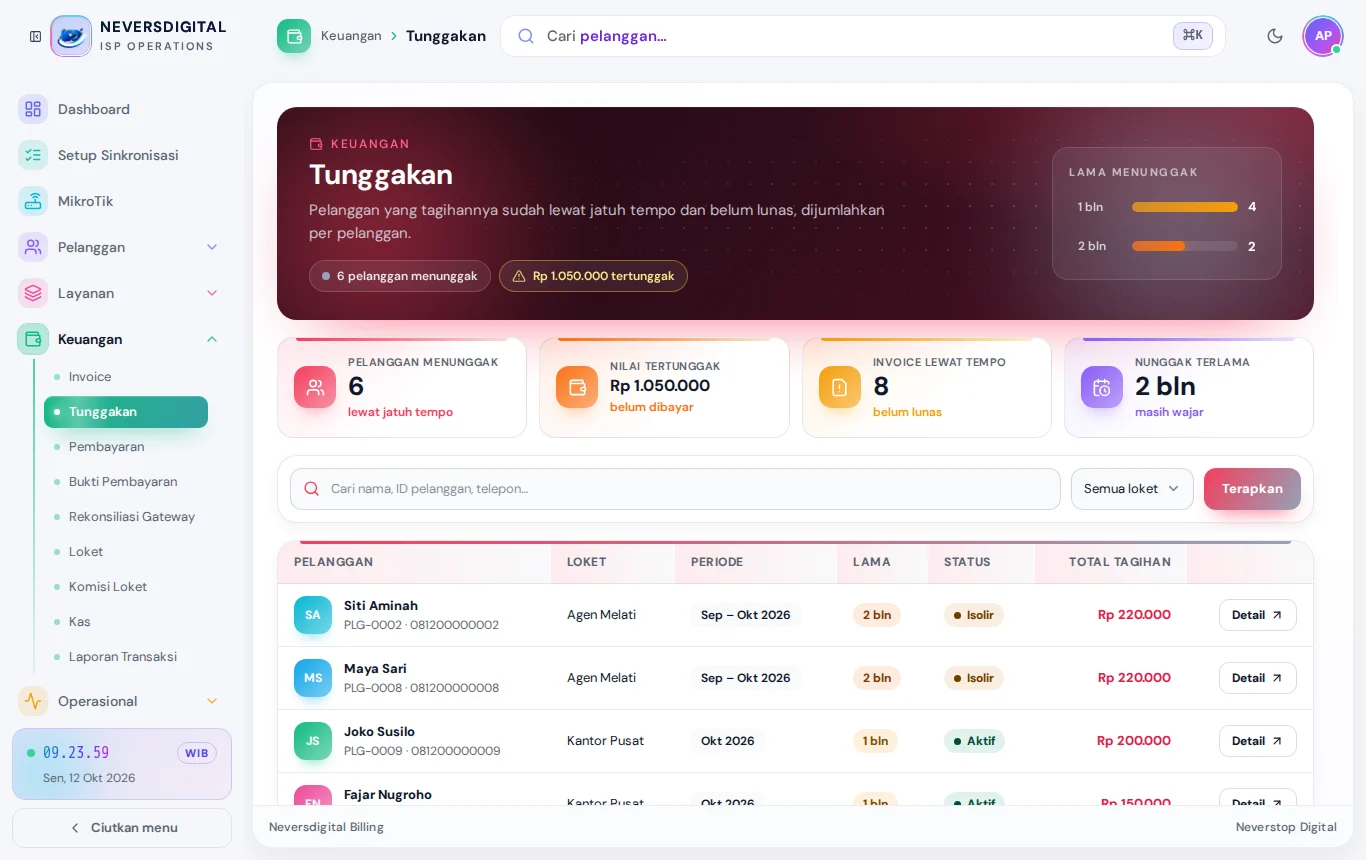Open Komisi Loket in the sidebar
Screen dimensions: 1366x860
point(126,587)
